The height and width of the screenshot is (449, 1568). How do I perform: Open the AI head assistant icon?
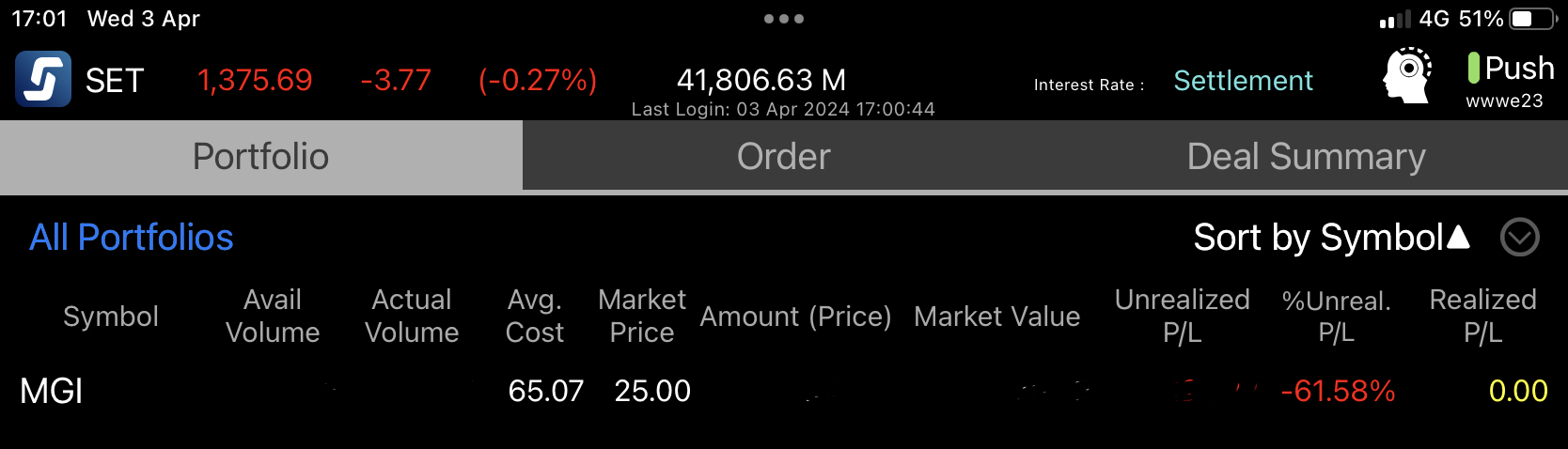pos(1407,75)
